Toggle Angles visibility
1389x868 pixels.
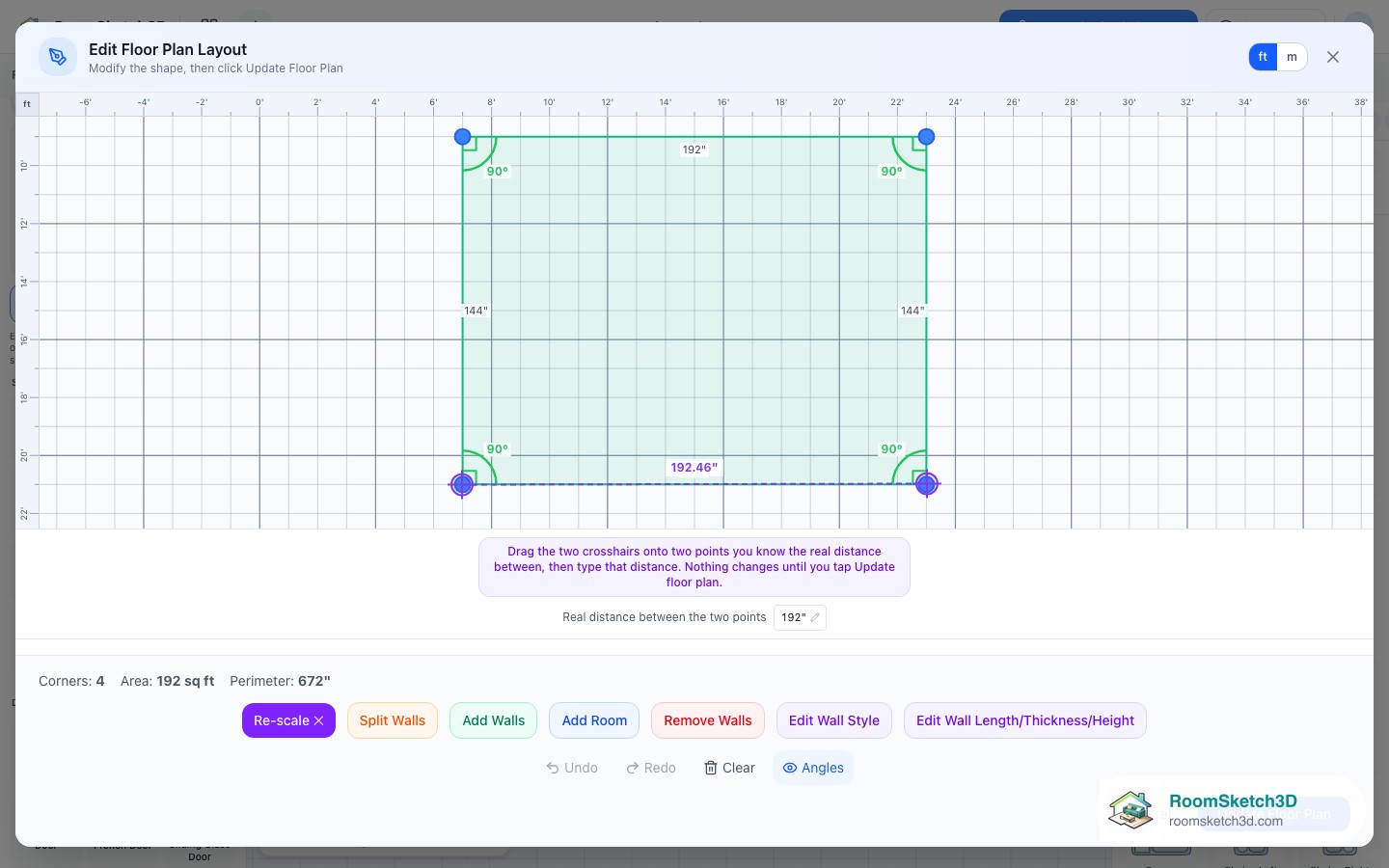coord(813,768)
